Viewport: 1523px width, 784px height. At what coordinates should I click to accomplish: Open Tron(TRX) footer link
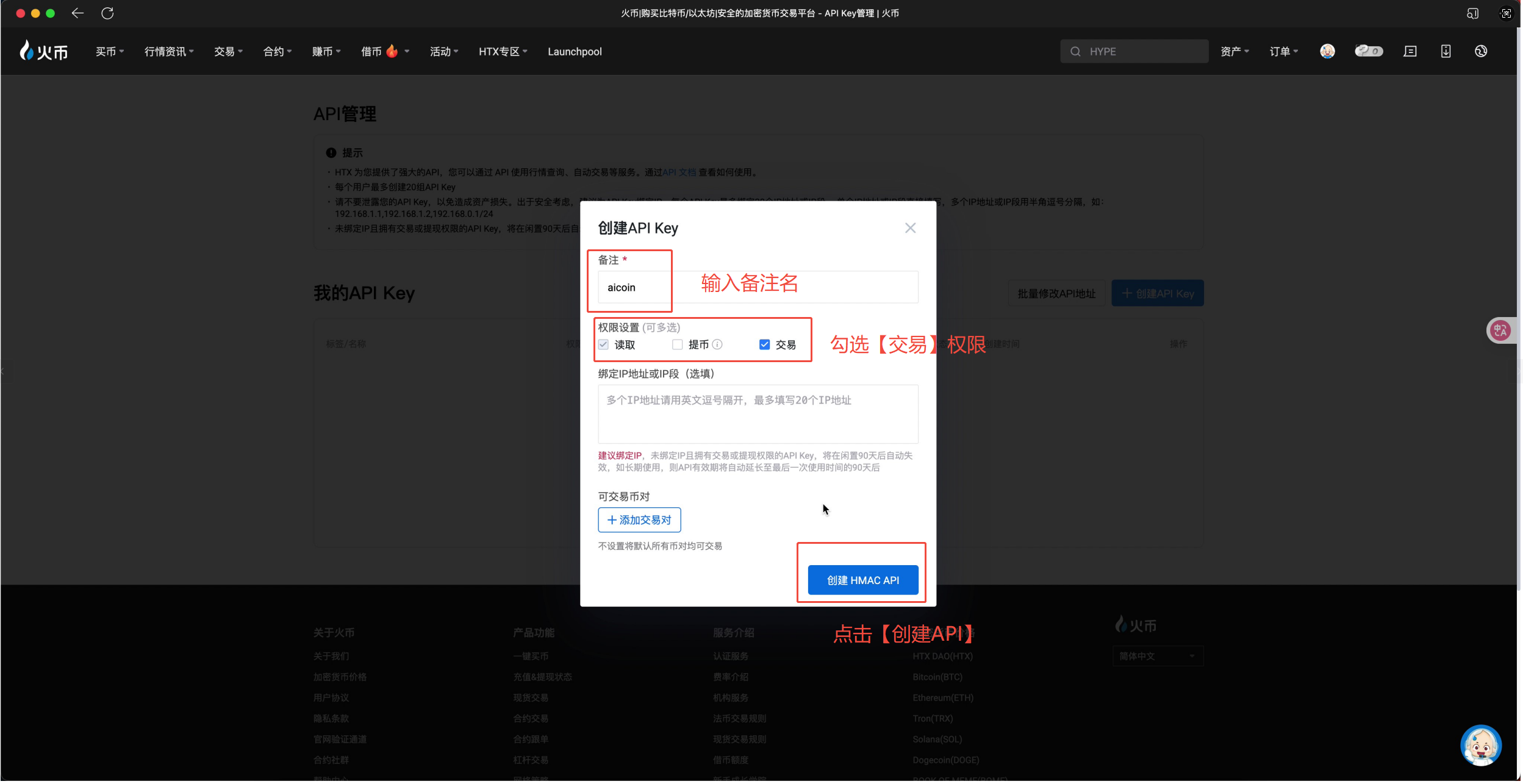pos(933,719)
